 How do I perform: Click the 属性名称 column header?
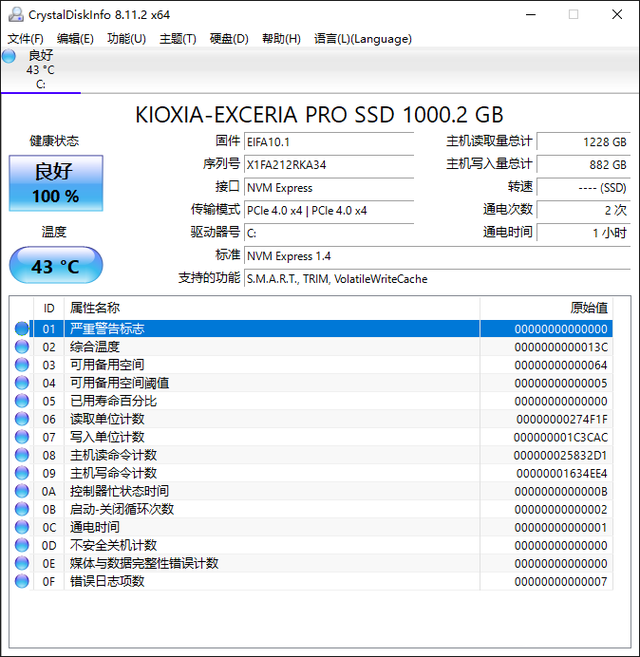[272, 308]
